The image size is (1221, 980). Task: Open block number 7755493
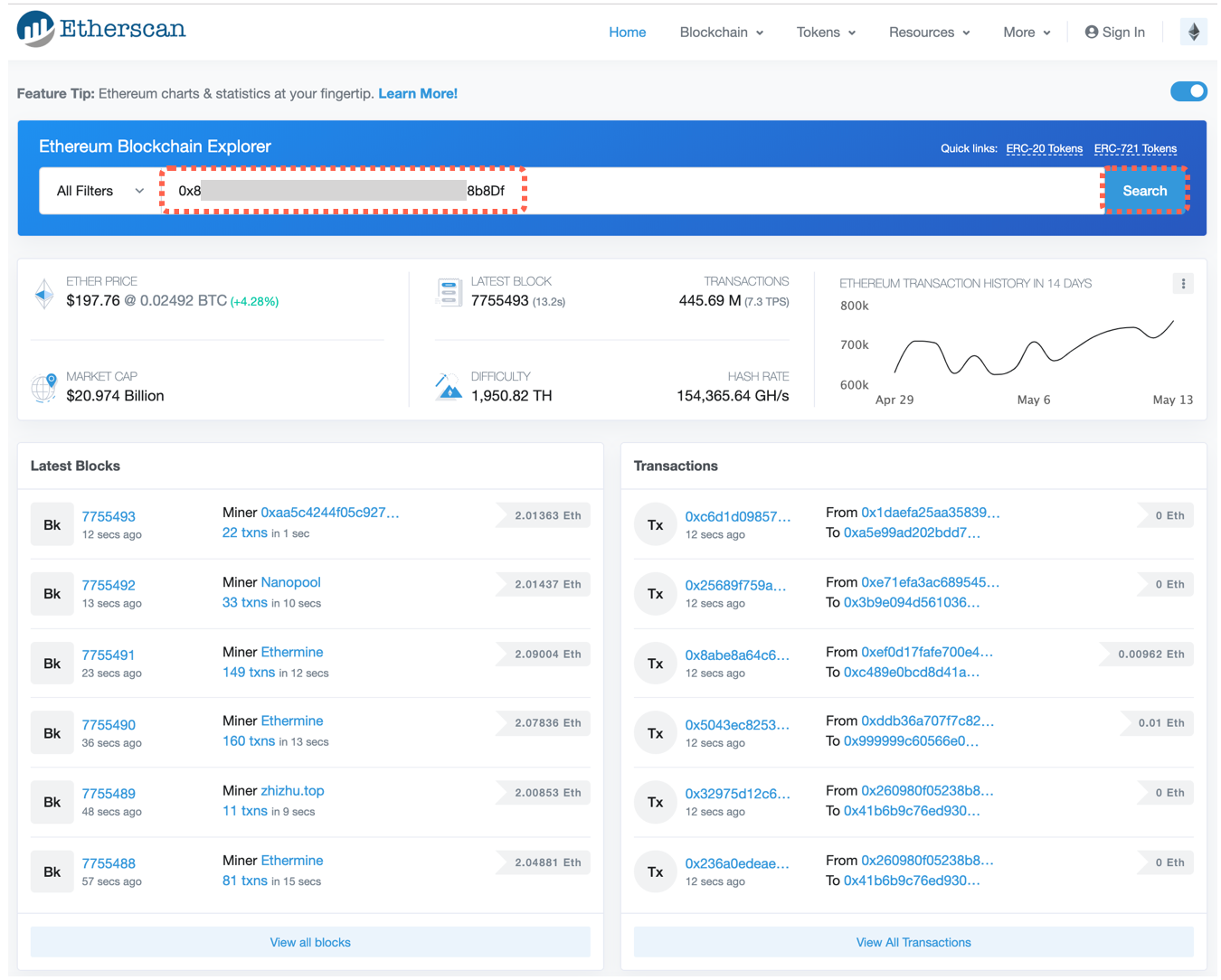(x=109, y=516)
